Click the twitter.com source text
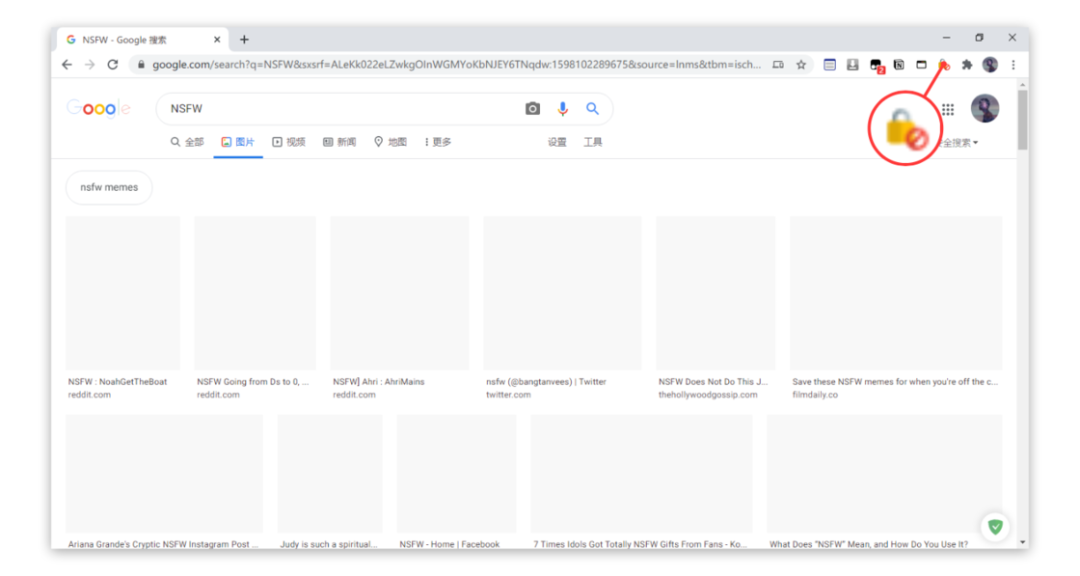The width and height of the screenshot is (1080, 576). click(x=508, y=395)
